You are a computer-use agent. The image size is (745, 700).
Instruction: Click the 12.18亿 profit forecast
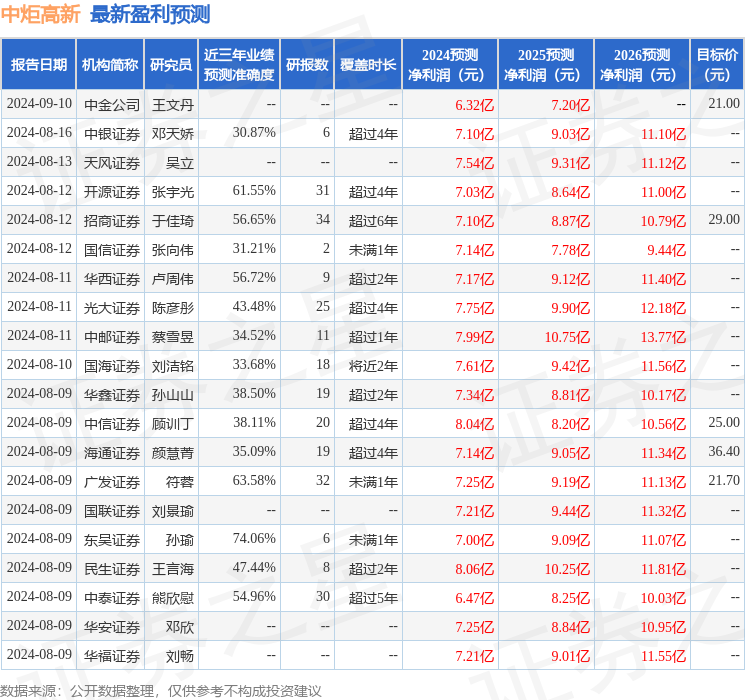click(x=663, y=308)
